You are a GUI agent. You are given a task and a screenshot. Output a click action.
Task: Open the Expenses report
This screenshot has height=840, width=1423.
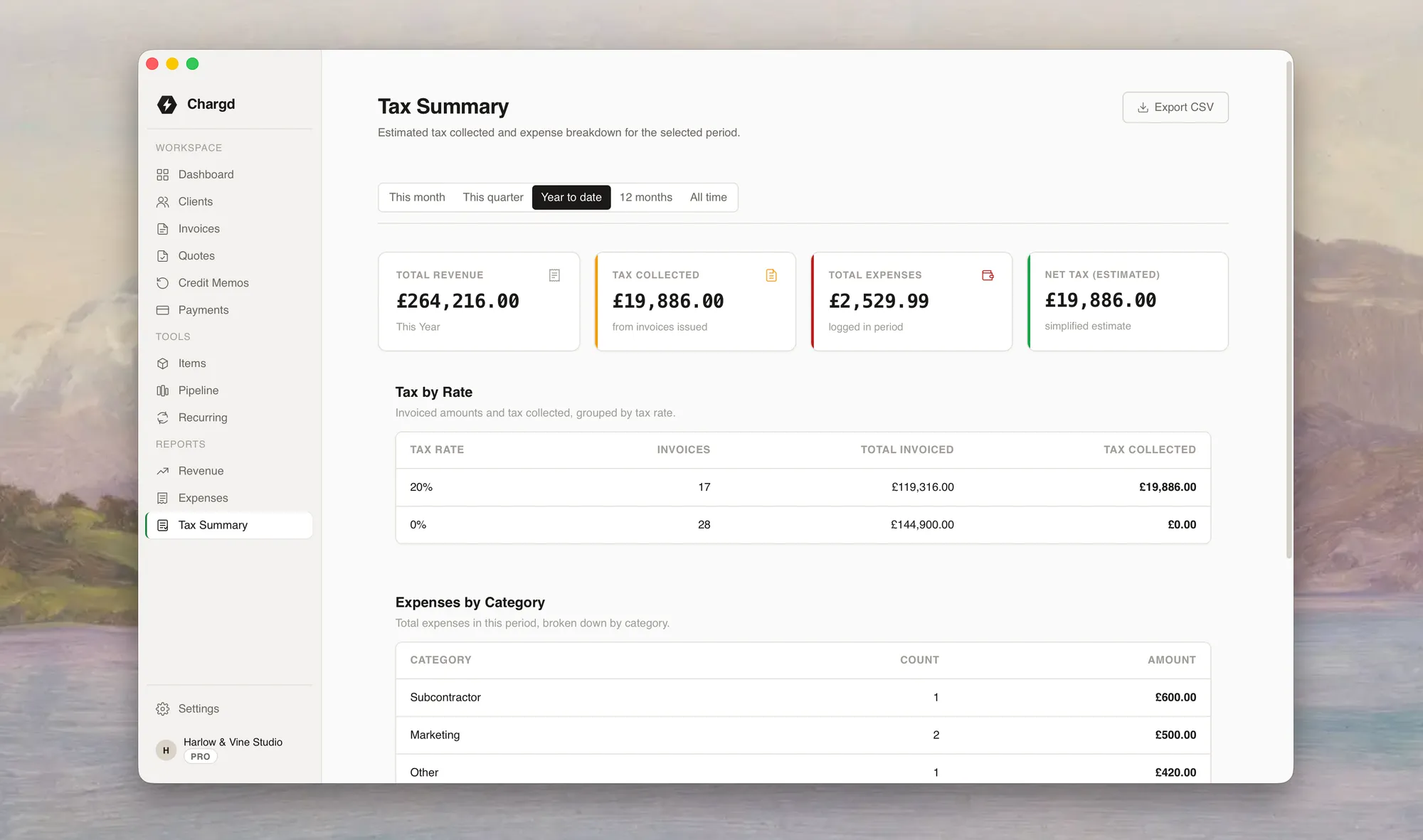coord(229,498)
